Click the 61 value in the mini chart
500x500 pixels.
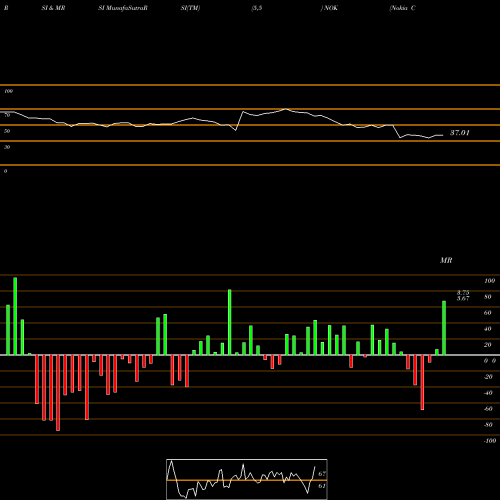[x=322, y=486]
